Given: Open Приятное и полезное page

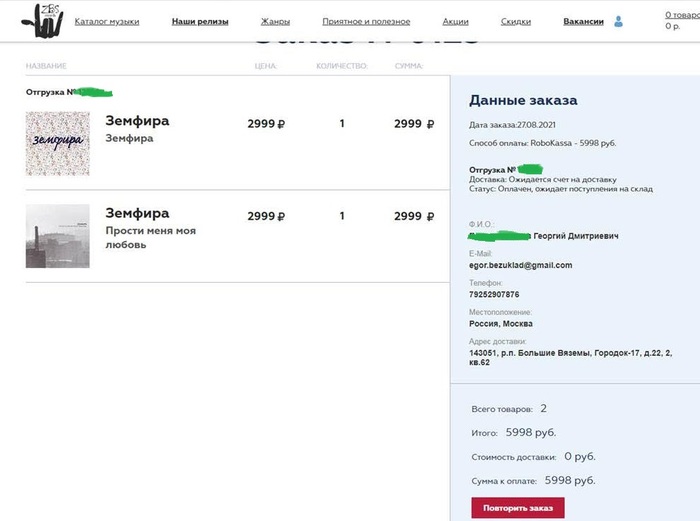Looking at the screenshot, I should [x=365, y=21].
